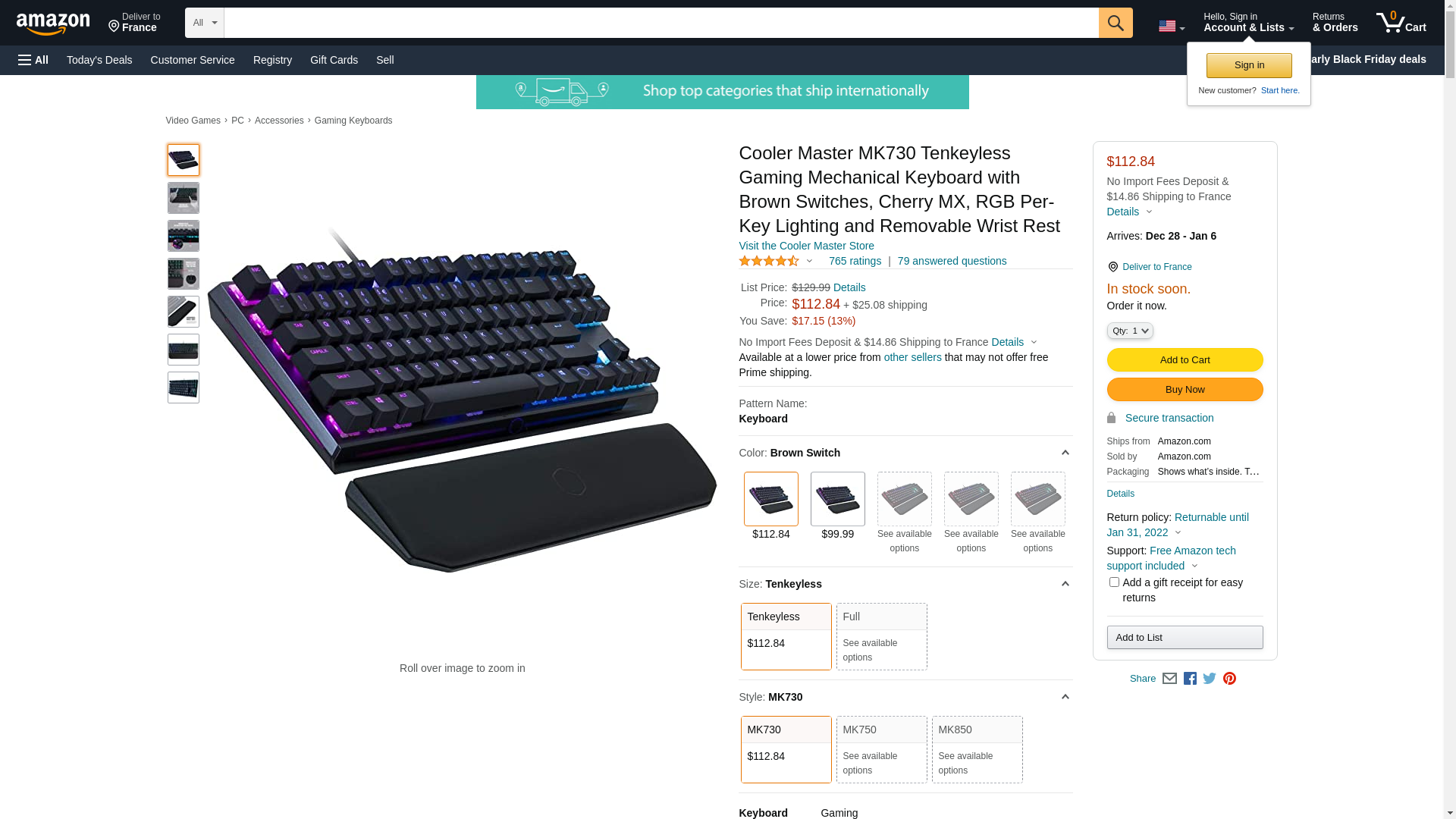Click inside the Amazon search field

661,23
